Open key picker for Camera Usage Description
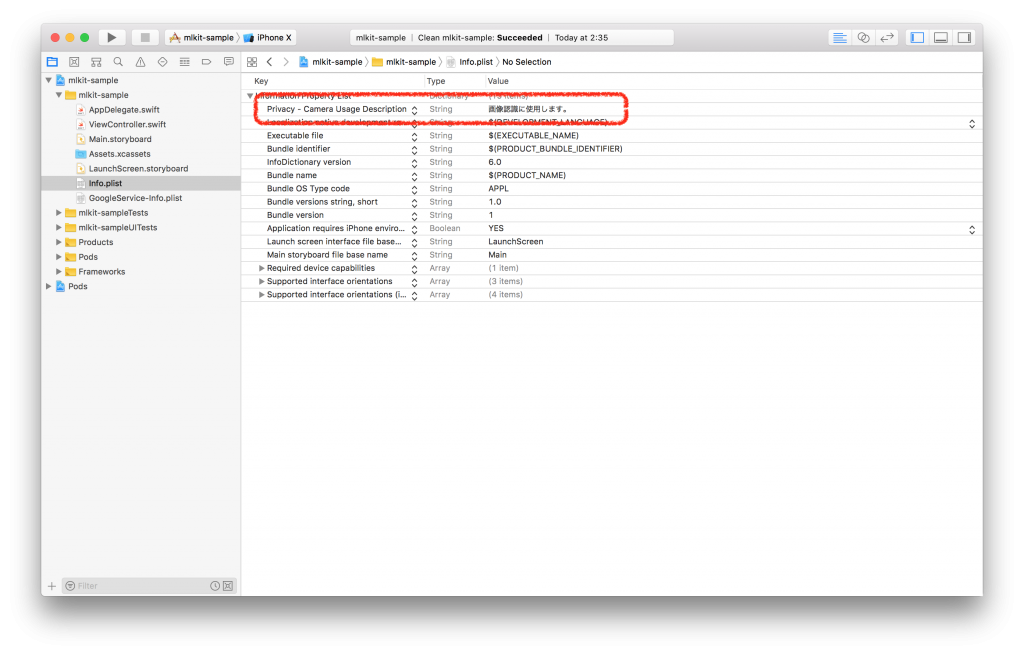1024x655 pixels. 414,110
